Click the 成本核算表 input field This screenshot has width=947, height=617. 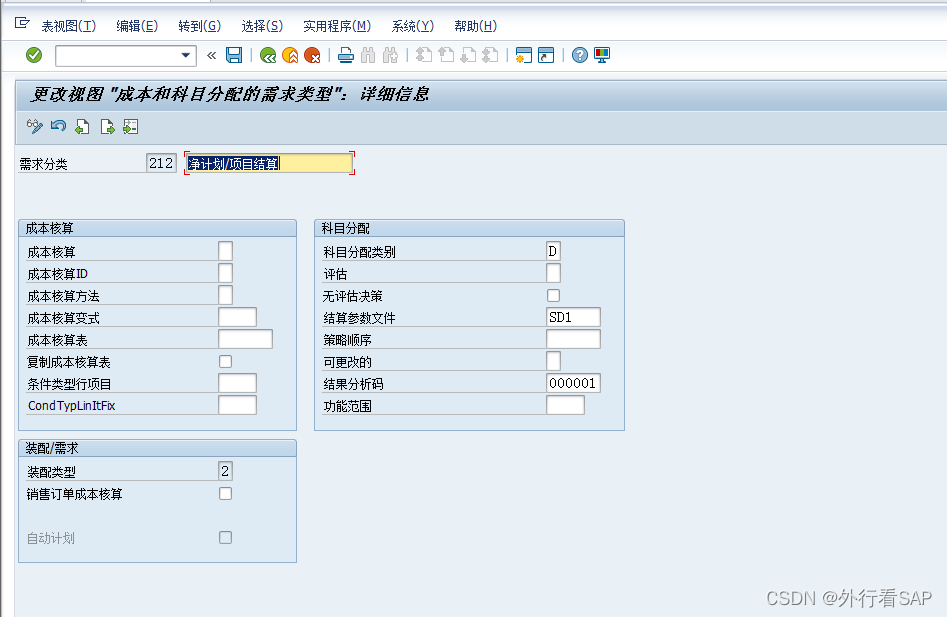[x=245, y=339]
